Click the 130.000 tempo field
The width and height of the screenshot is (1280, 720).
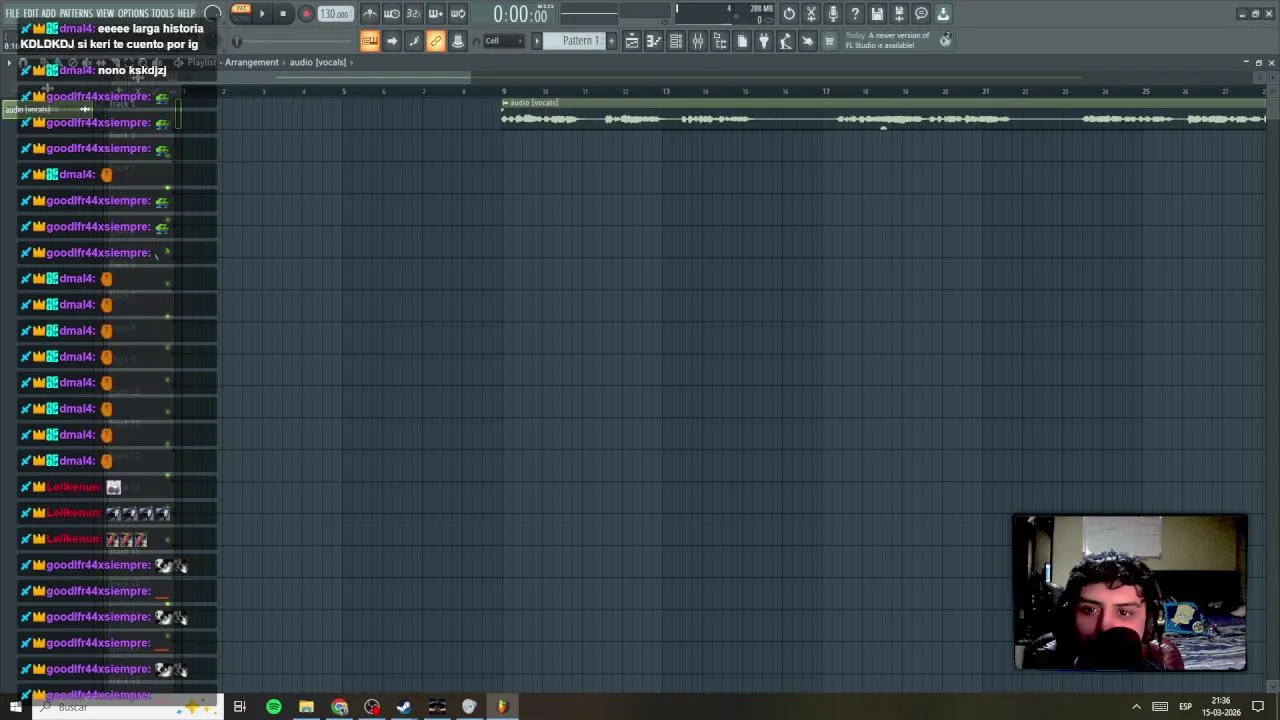(x=335, y=14)
